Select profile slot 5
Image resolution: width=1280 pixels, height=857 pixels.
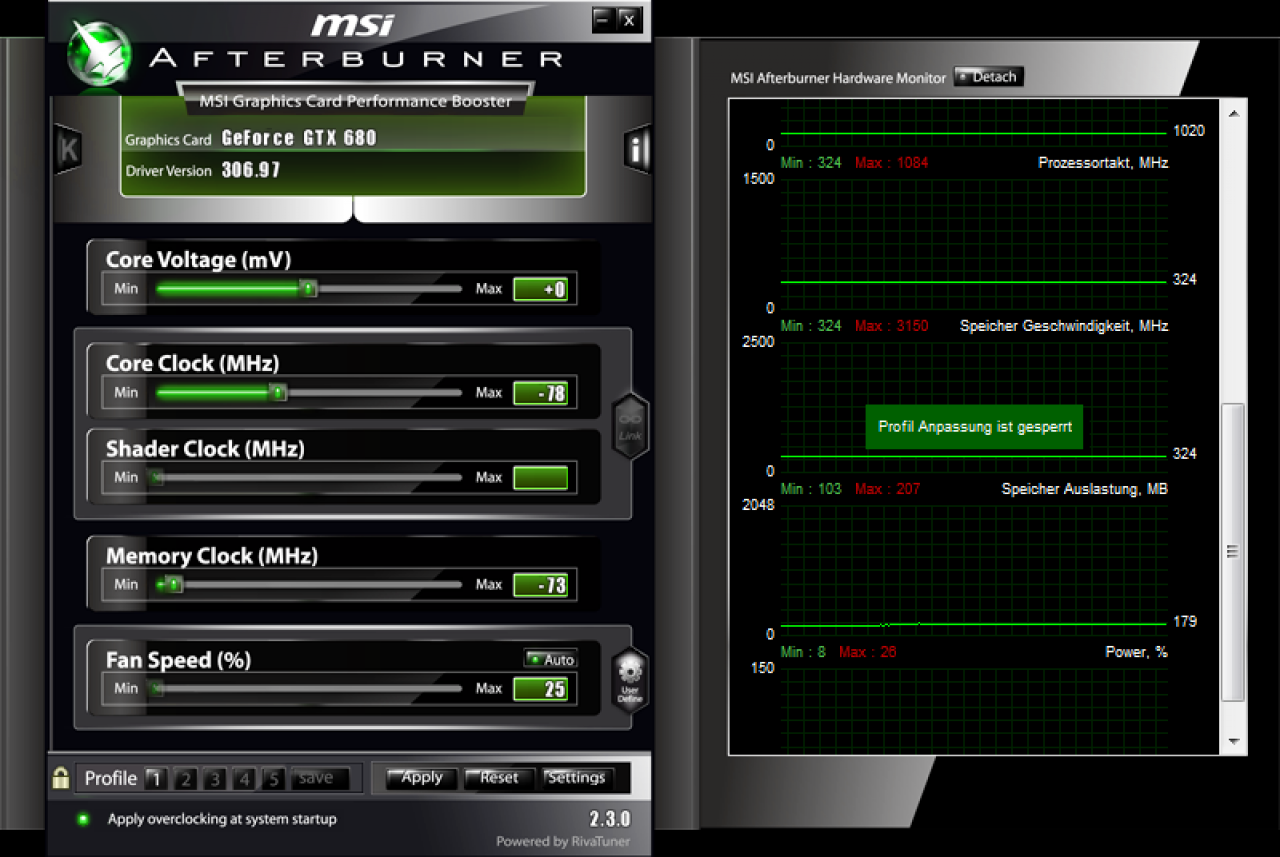tap(275, 778)
